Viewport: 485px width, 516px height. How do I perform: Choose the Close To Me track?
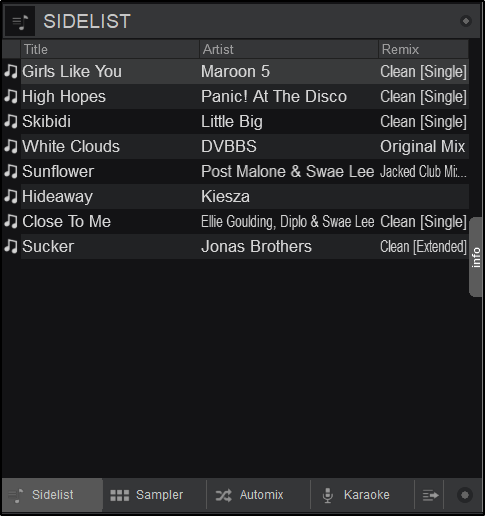(236, 221)
